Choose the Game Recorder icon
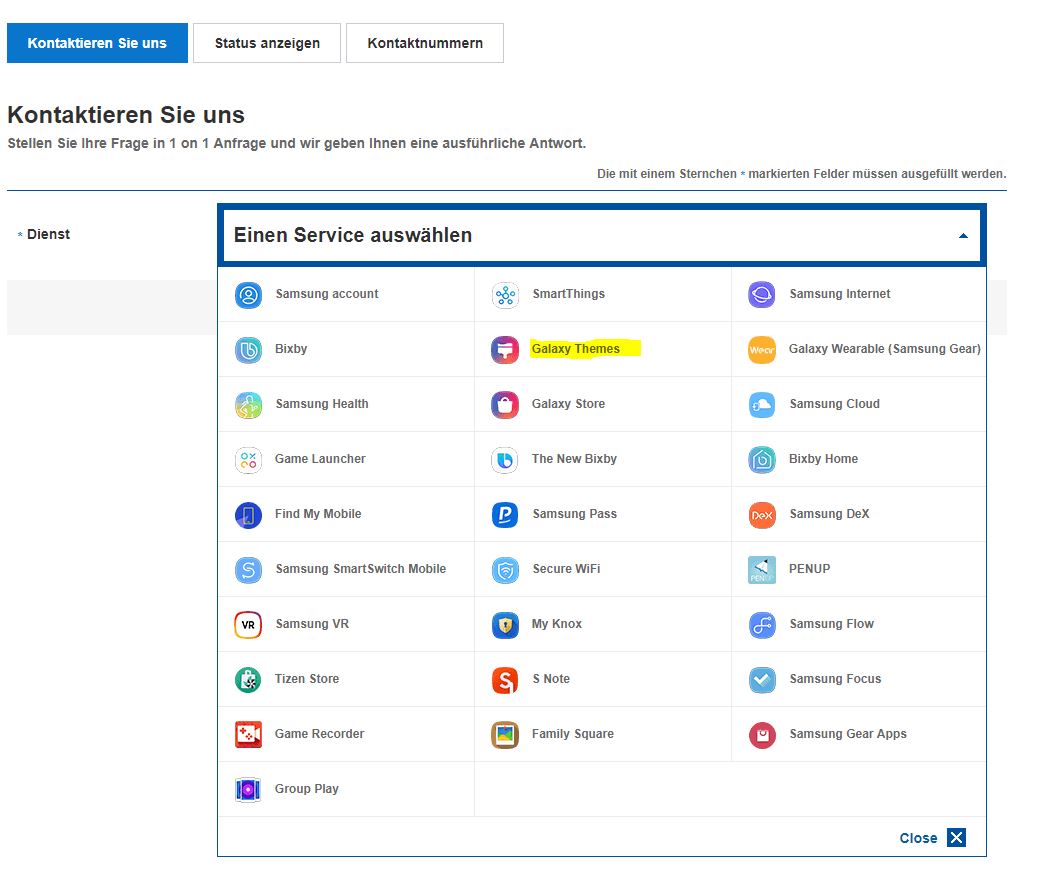The image size is (1038, 870). [248, 735]
